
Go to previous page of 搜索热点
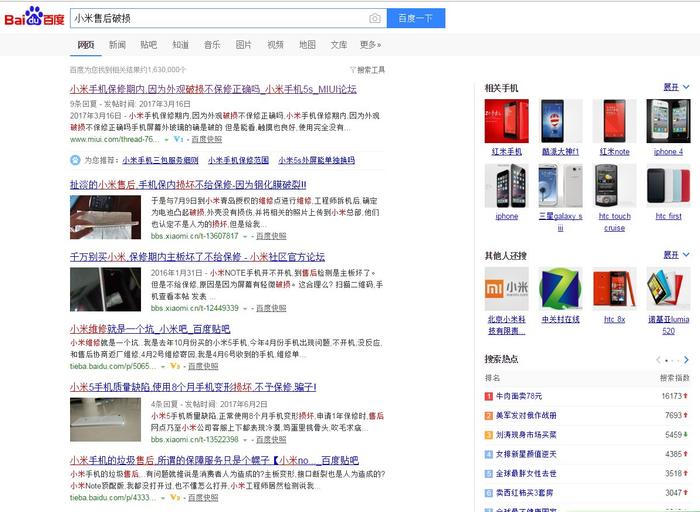658,360
